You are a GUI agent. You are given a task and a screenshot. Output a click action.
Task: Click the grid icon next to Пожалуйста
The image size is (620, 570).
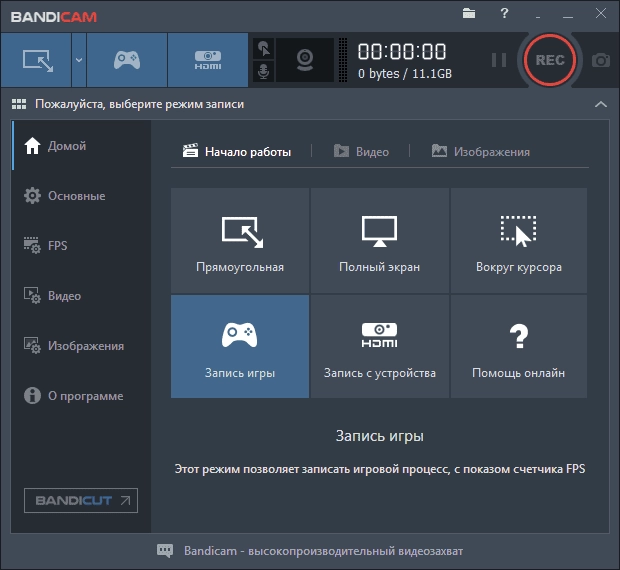[19, 104]
